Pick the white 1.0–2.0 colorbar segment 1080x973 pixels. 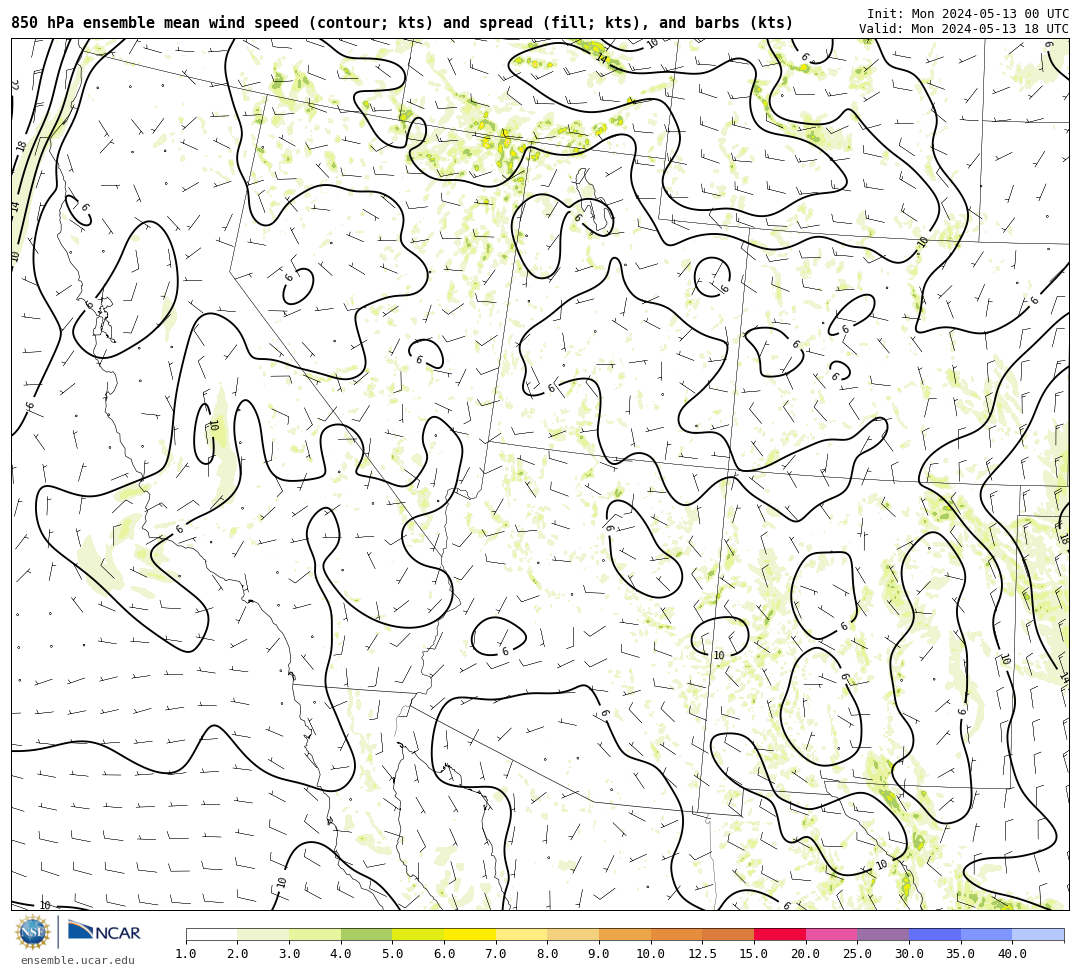tap(211, 934)
